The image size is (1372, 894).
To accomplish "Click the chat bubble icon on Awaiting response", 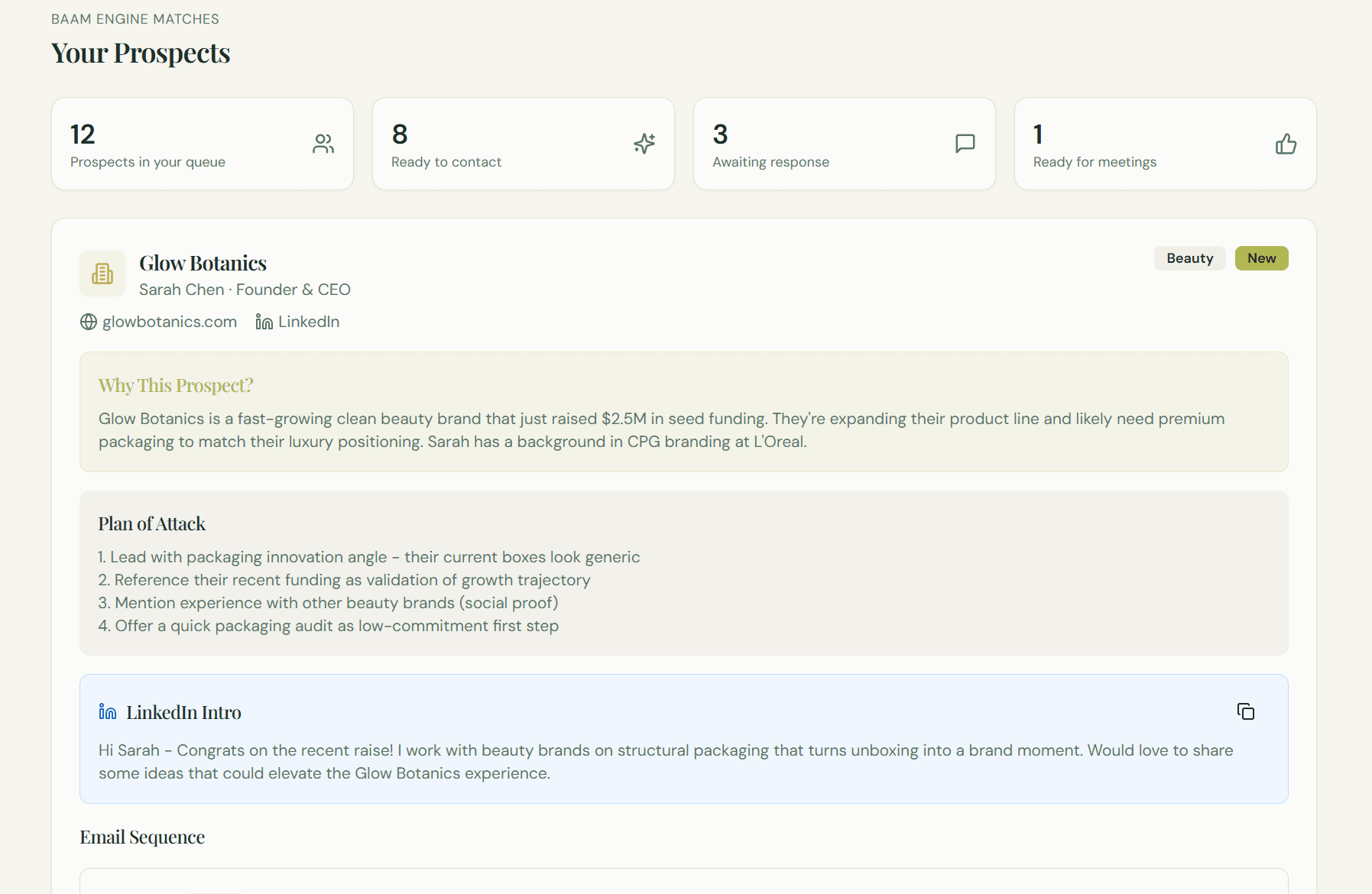I will point(965,143).
